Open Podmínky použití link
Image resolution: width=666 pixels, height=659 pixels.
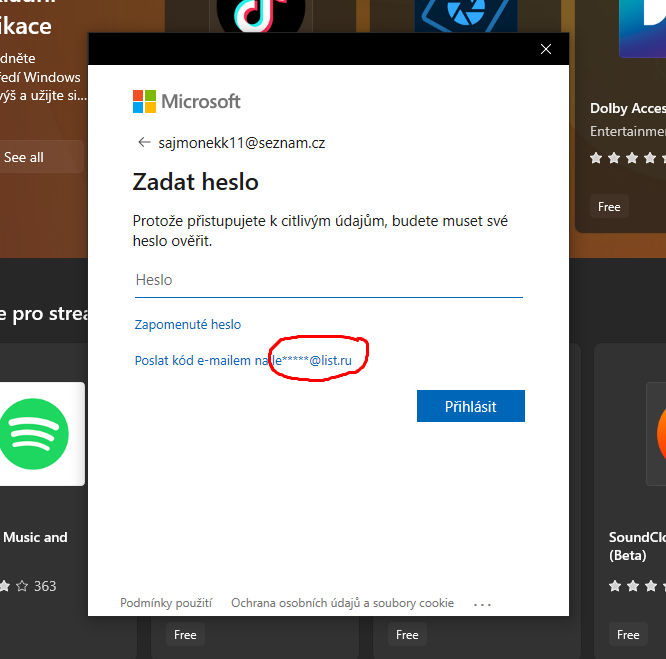pos(166,603)
